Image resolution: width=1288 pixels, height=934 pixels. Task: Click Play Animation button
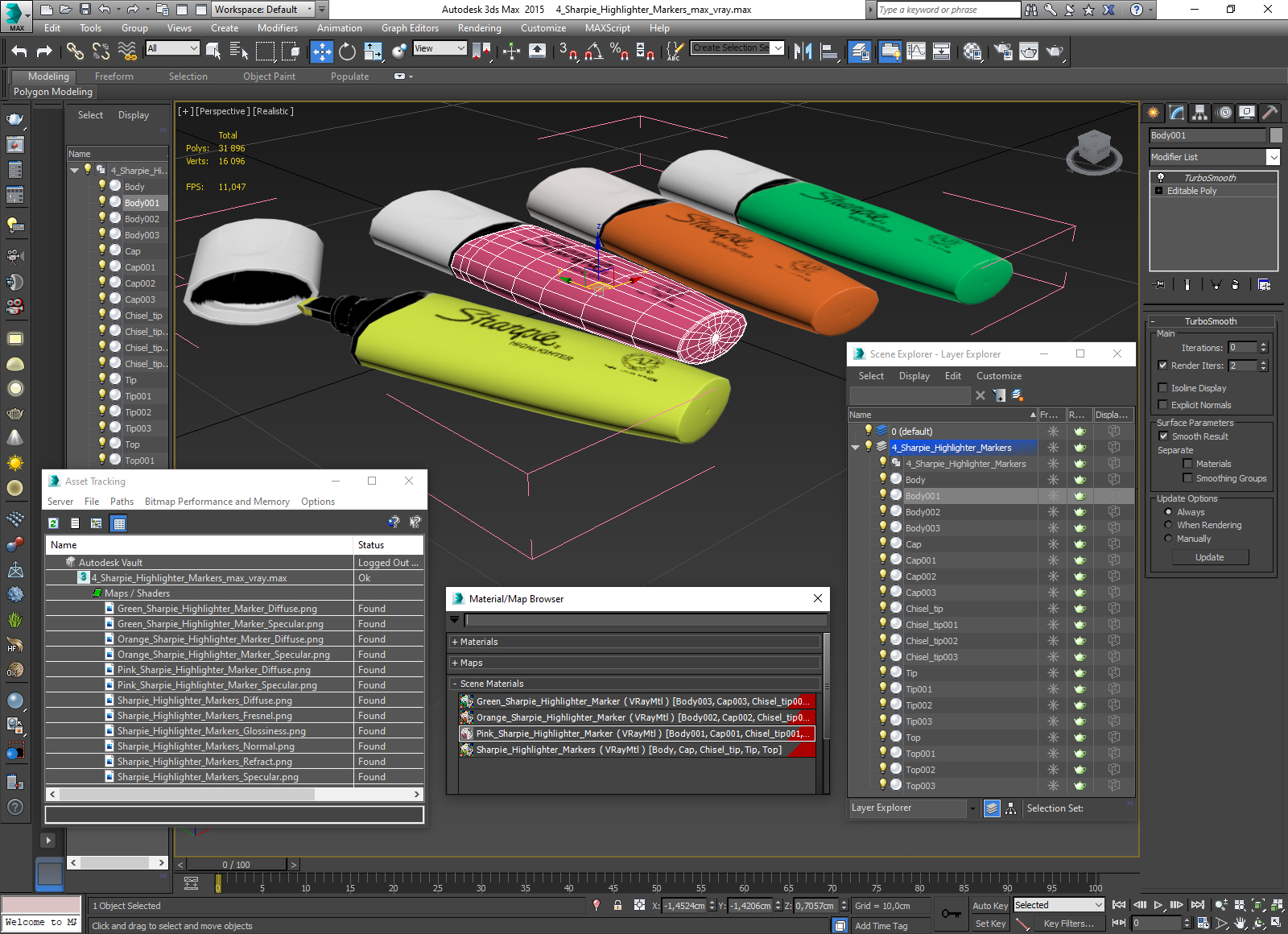tap(1158, 905)
